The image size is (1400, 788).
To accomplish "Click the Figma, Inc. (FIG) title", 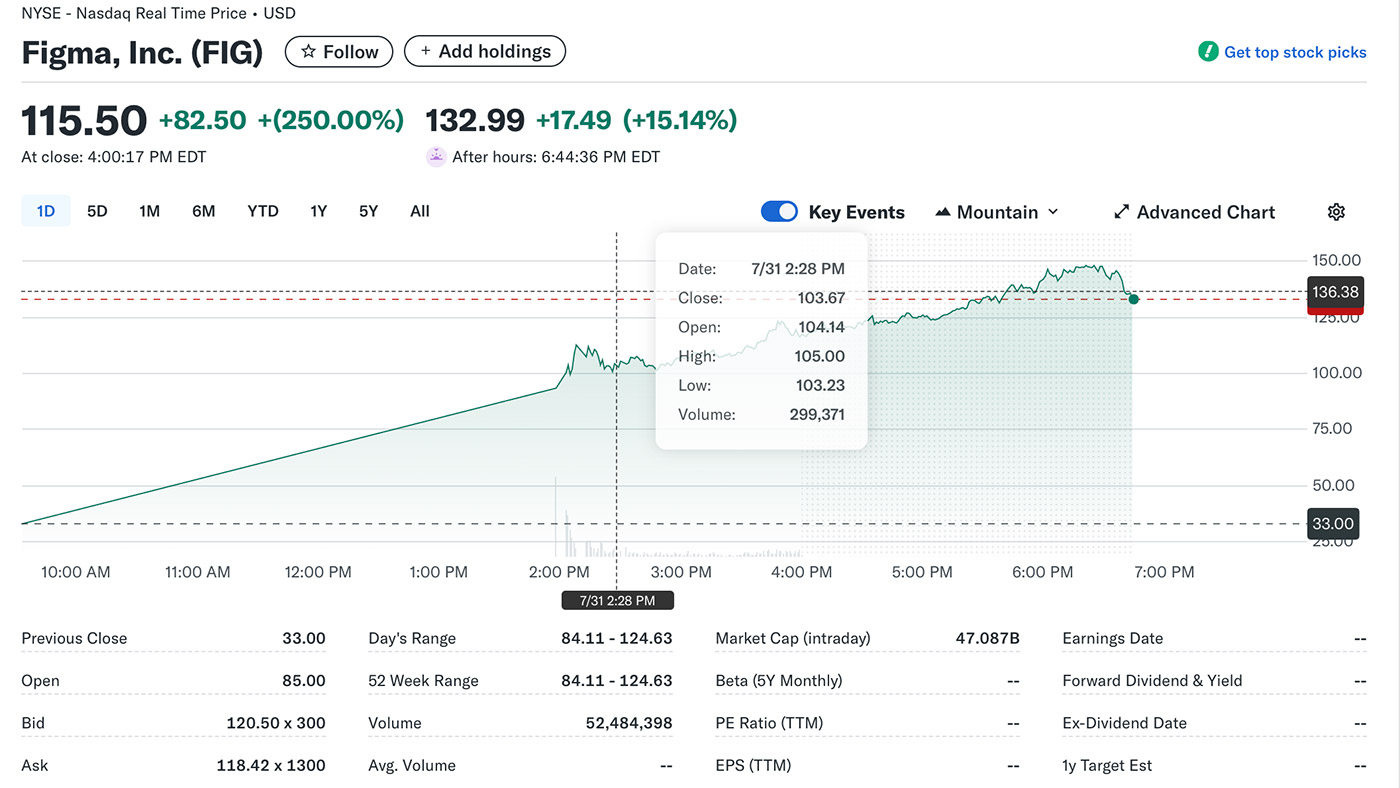I will (x=142, y=52).
